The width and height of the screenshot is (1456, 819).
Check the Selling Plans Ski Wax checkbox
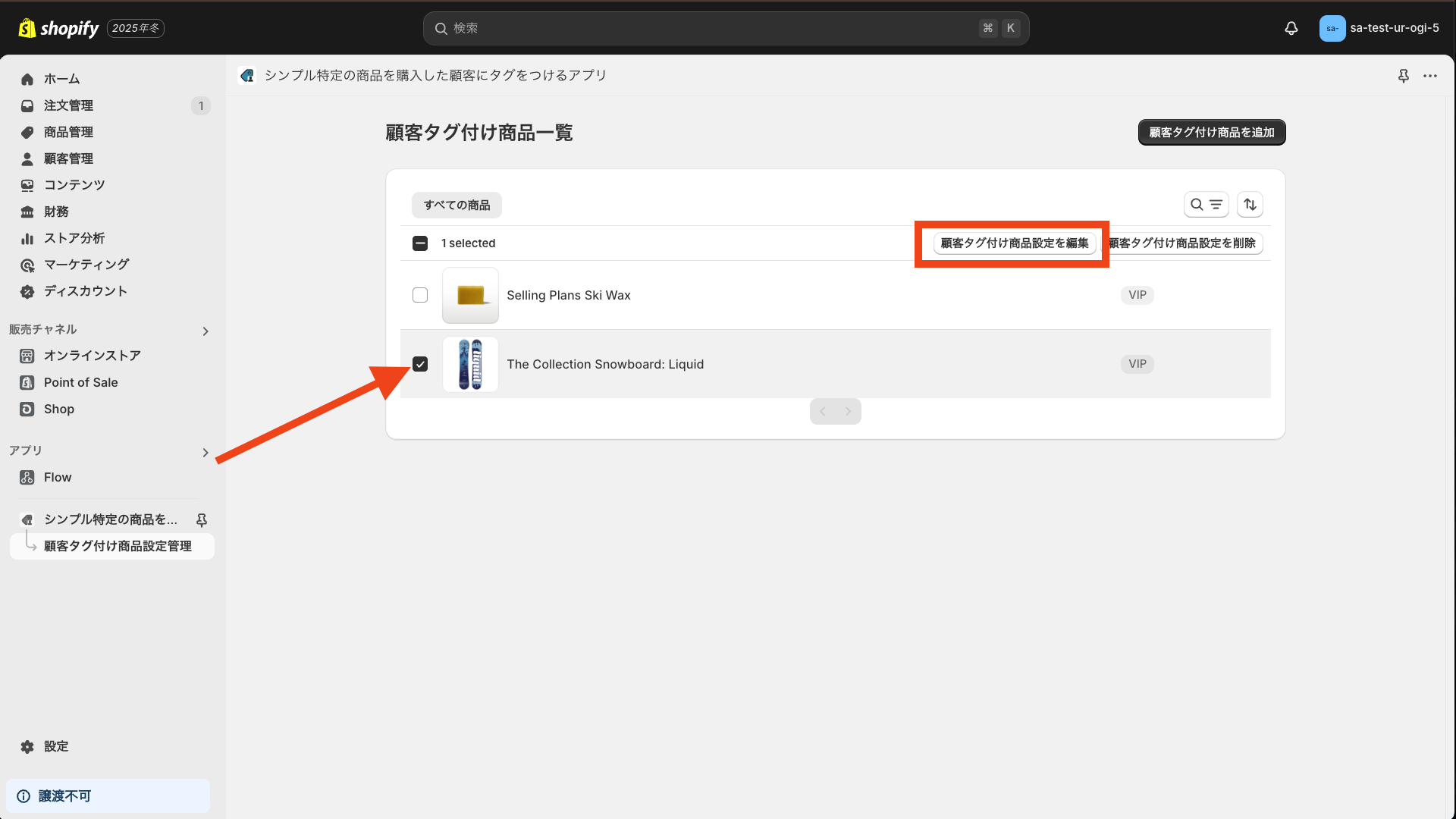420,295
